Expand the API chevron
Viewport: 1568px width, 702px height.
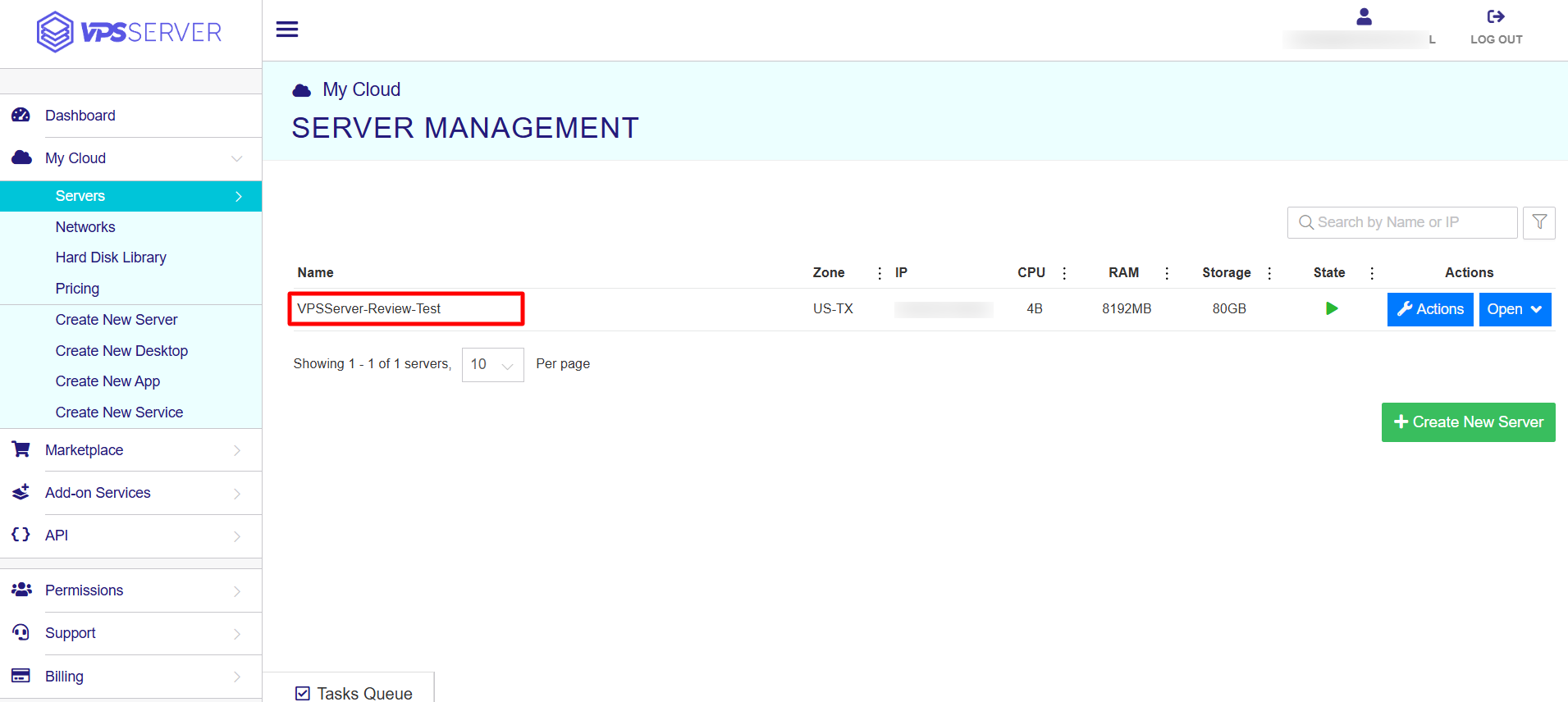pyautogui.click(x=237, y=536)
